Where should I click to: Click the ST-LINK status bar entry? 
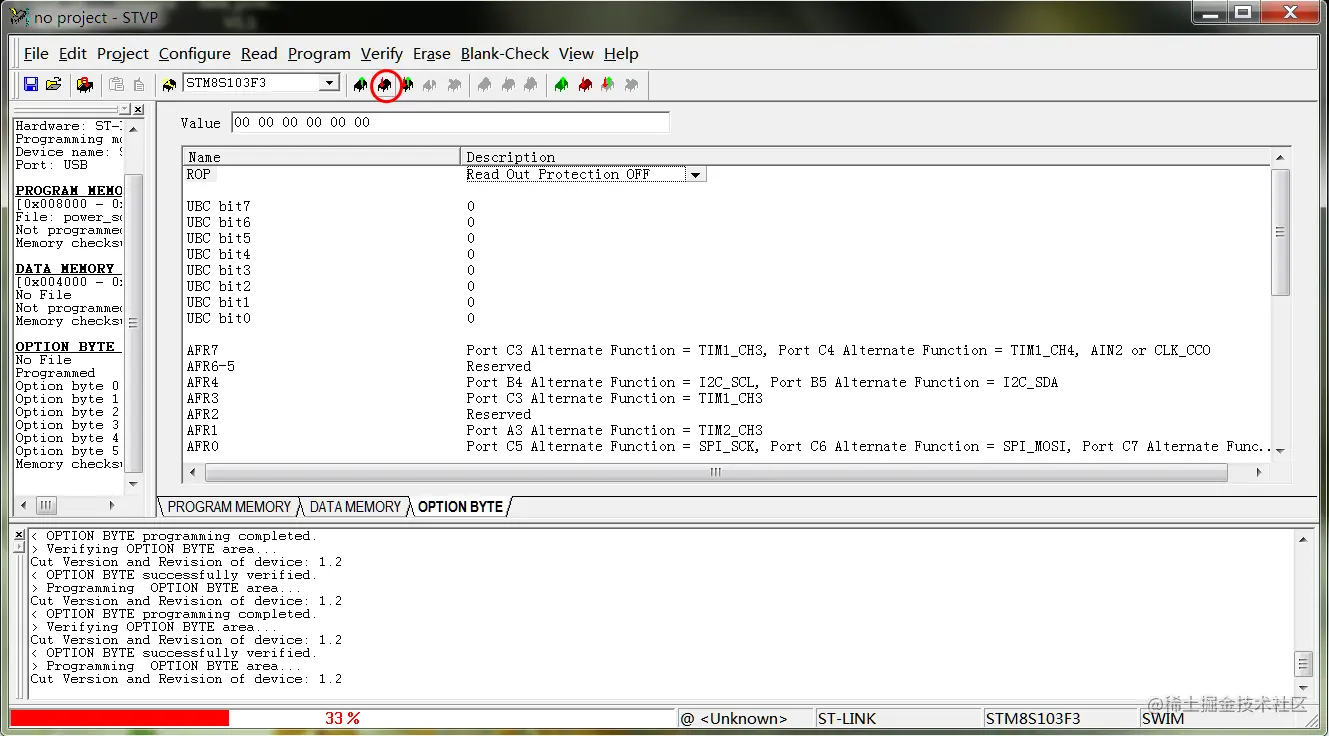coord(897,718)
